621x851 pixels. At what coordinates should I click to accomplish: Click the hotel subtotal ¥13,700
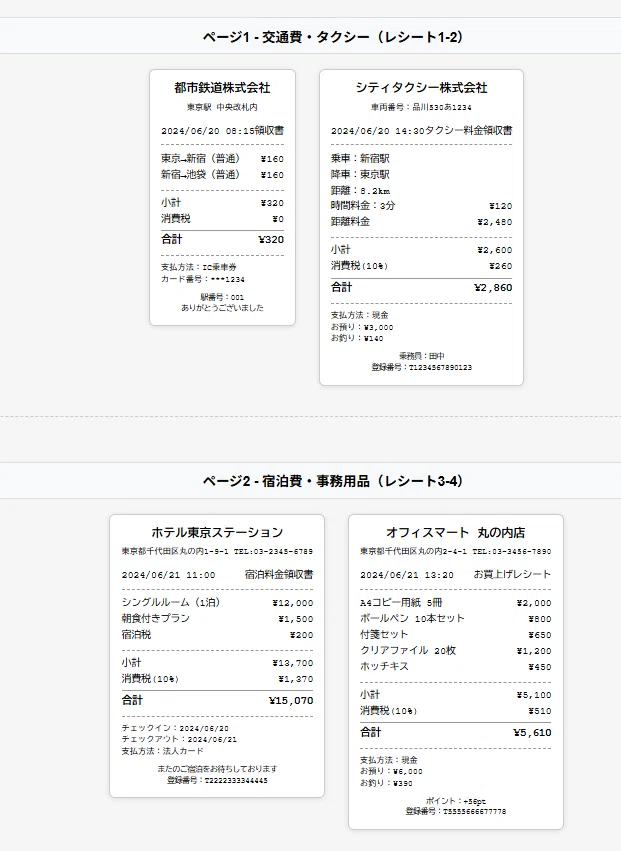point(293,663)
